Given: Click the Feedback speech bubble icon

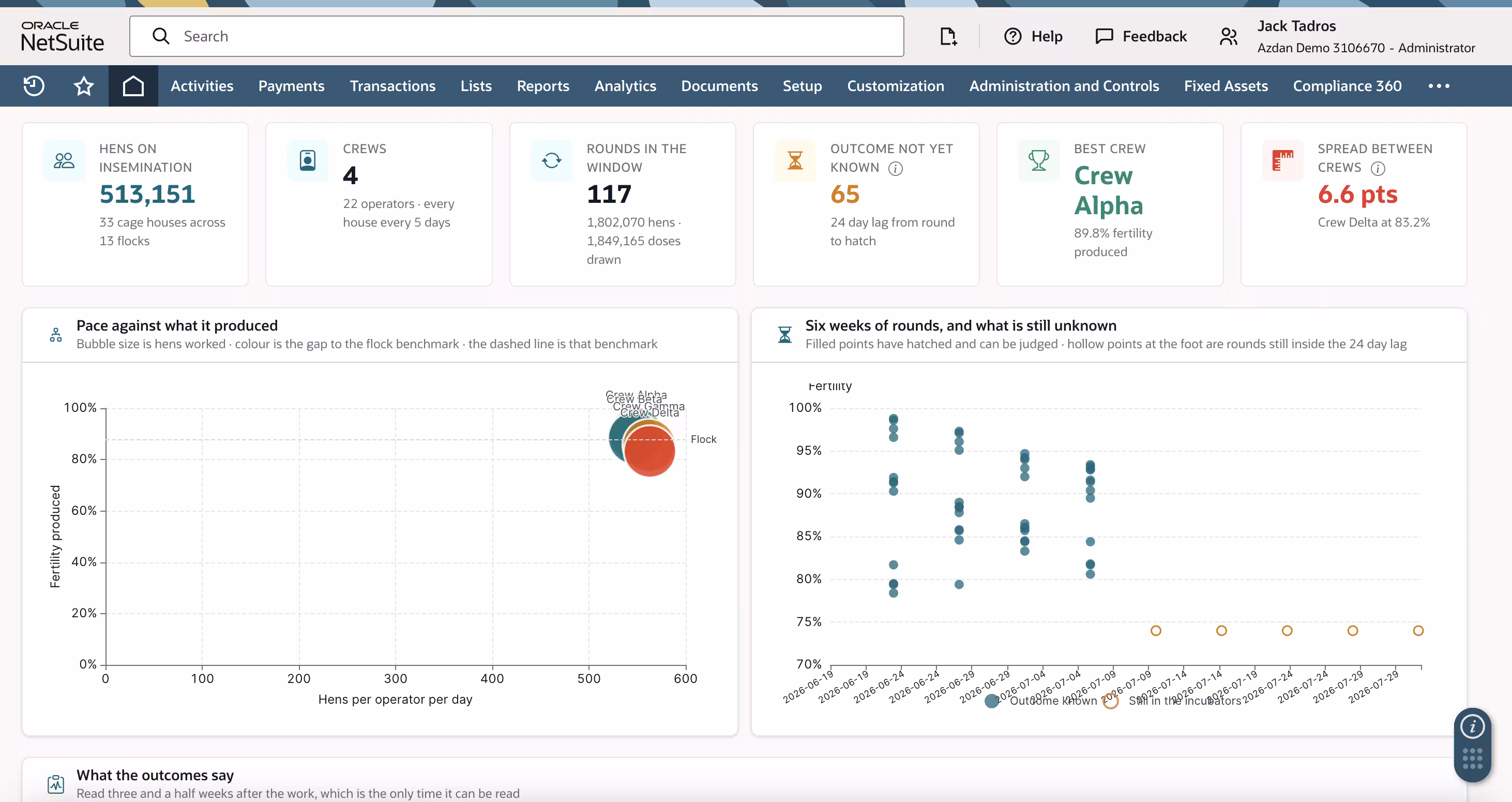Looking at the screenshot, I should coord(1104,36).
